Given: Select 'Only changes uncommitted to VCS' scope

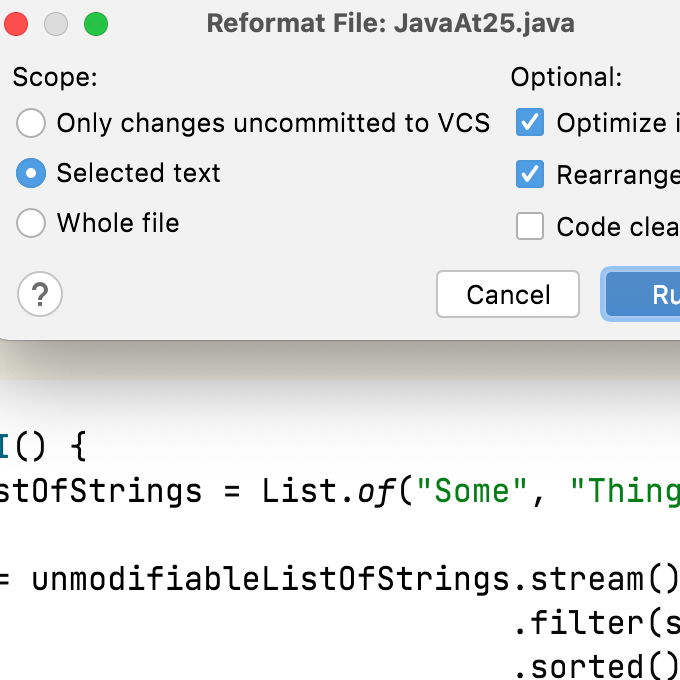Looking at the screenshot, I should pos(31,123).
